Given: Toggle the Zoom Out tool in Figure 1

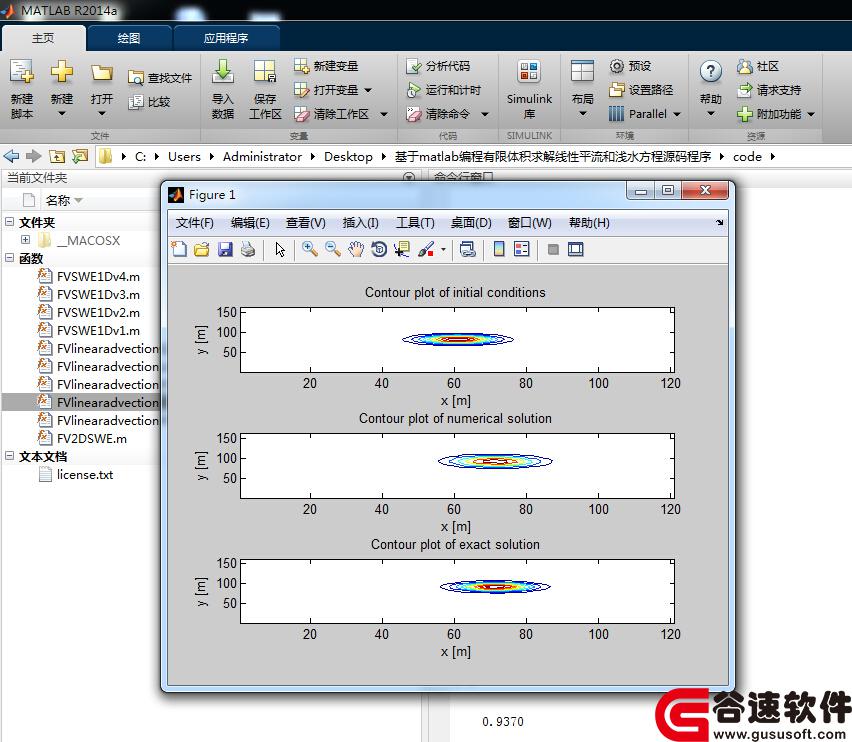Looking at the screenshot, I should click(x=333, y=249).
